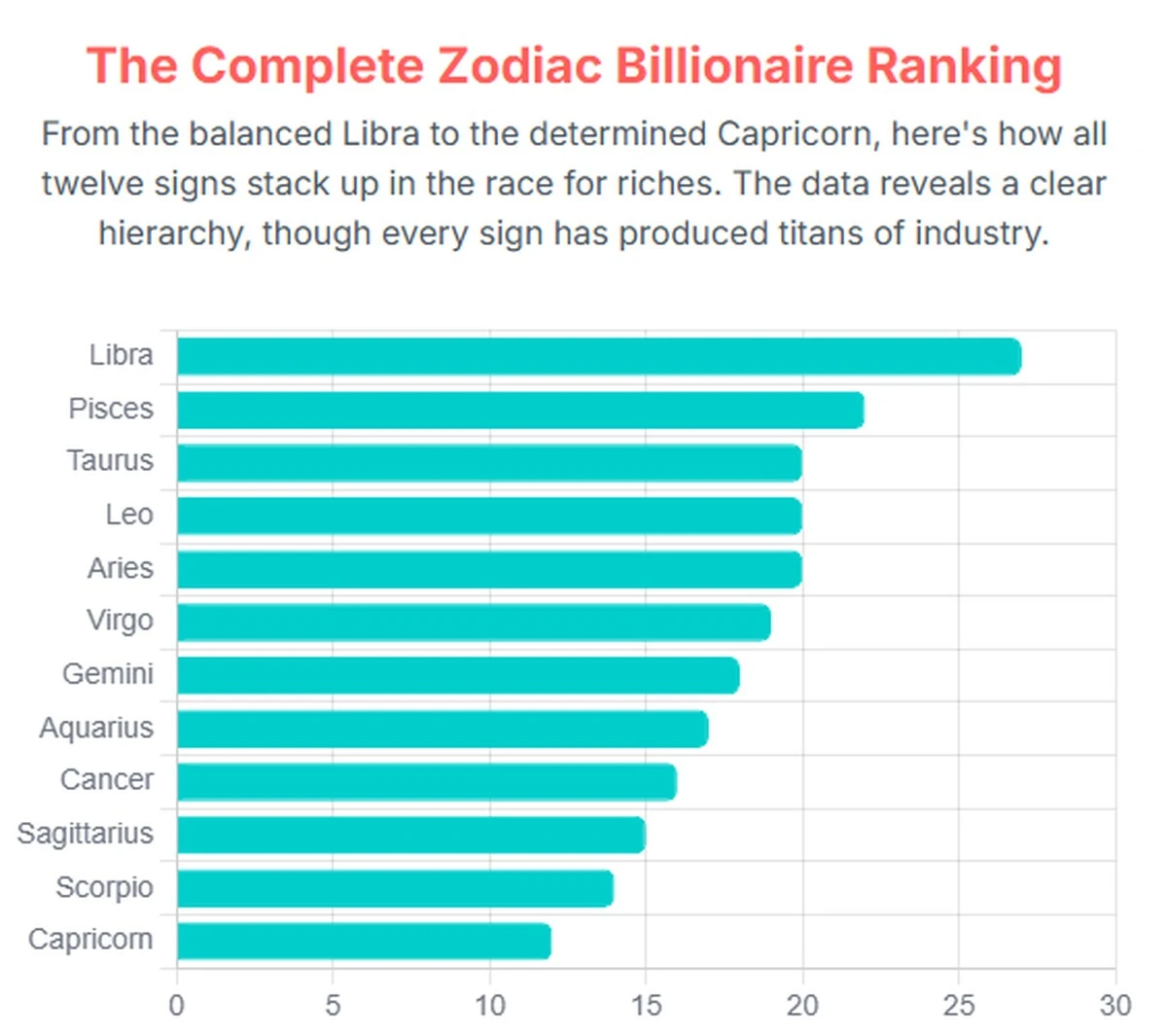Click the Cancer bar
1167x1036 pixels.
pyautogui.click(x=426, y=782)
